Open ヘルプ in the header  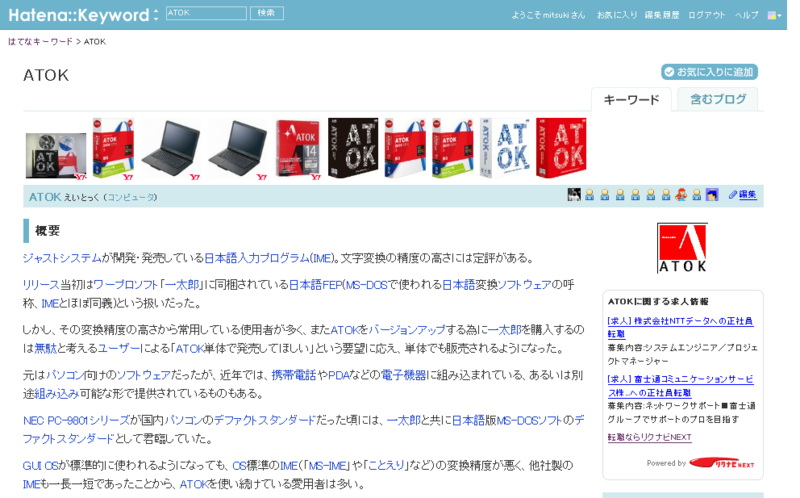[746, 15]
